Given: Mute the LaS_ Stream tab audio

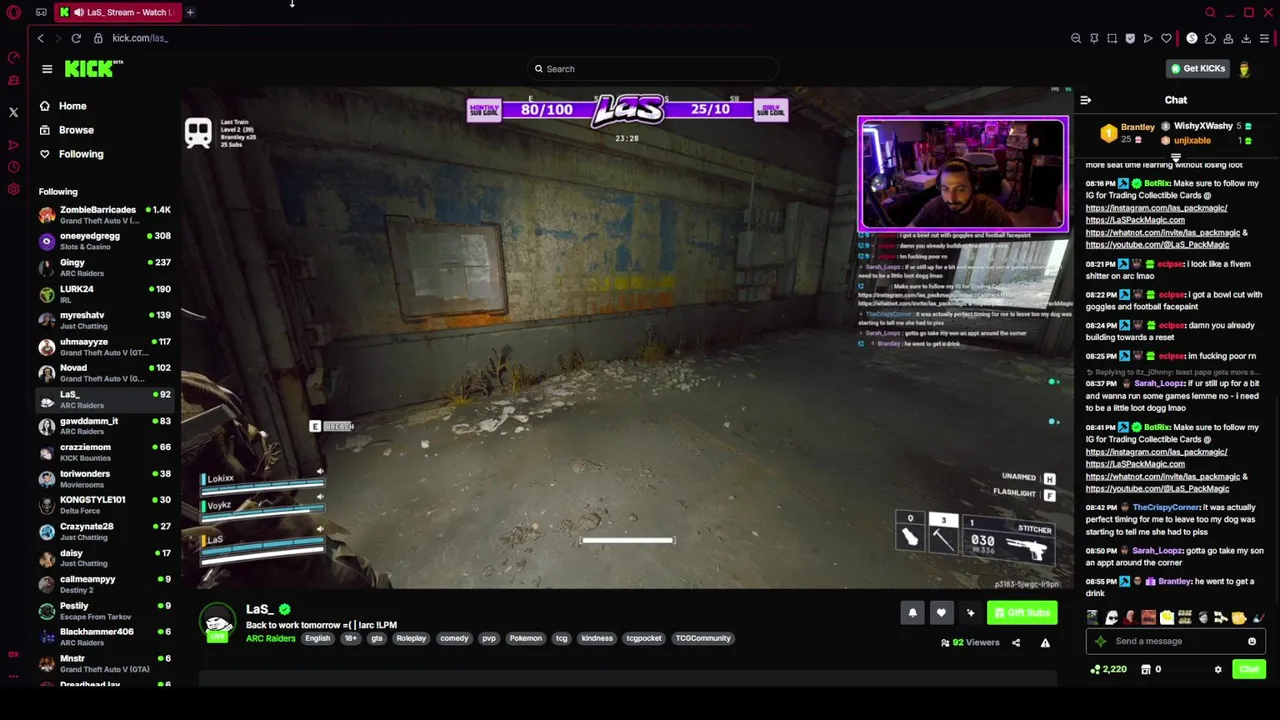Looking at the screenshot, I should click(79, 12).
